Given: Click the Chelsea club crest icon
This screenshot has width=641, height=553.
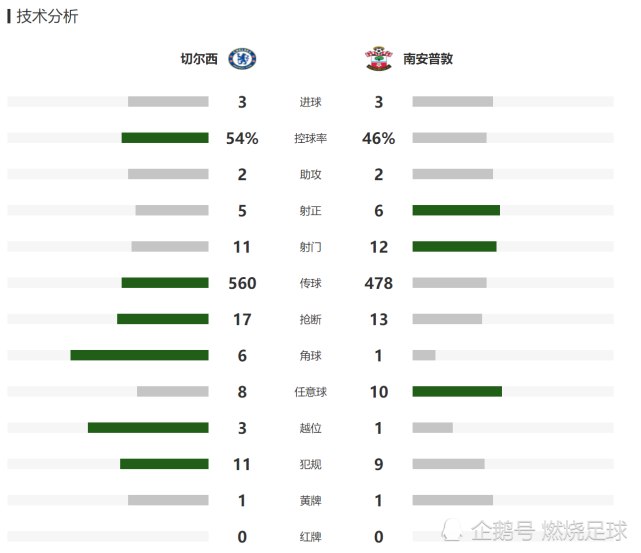Looking at the screenshot, I should point(242,59).
